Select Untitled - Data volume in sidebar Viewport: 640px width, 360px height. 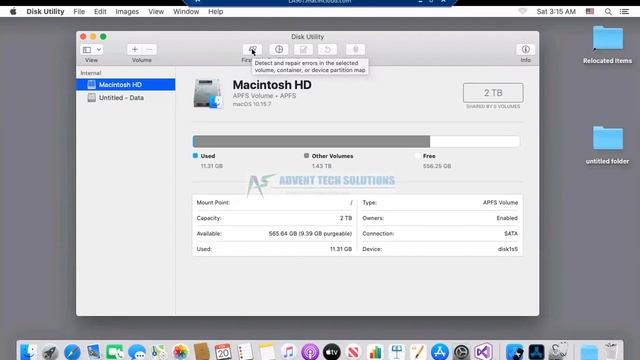pos(126,98)
